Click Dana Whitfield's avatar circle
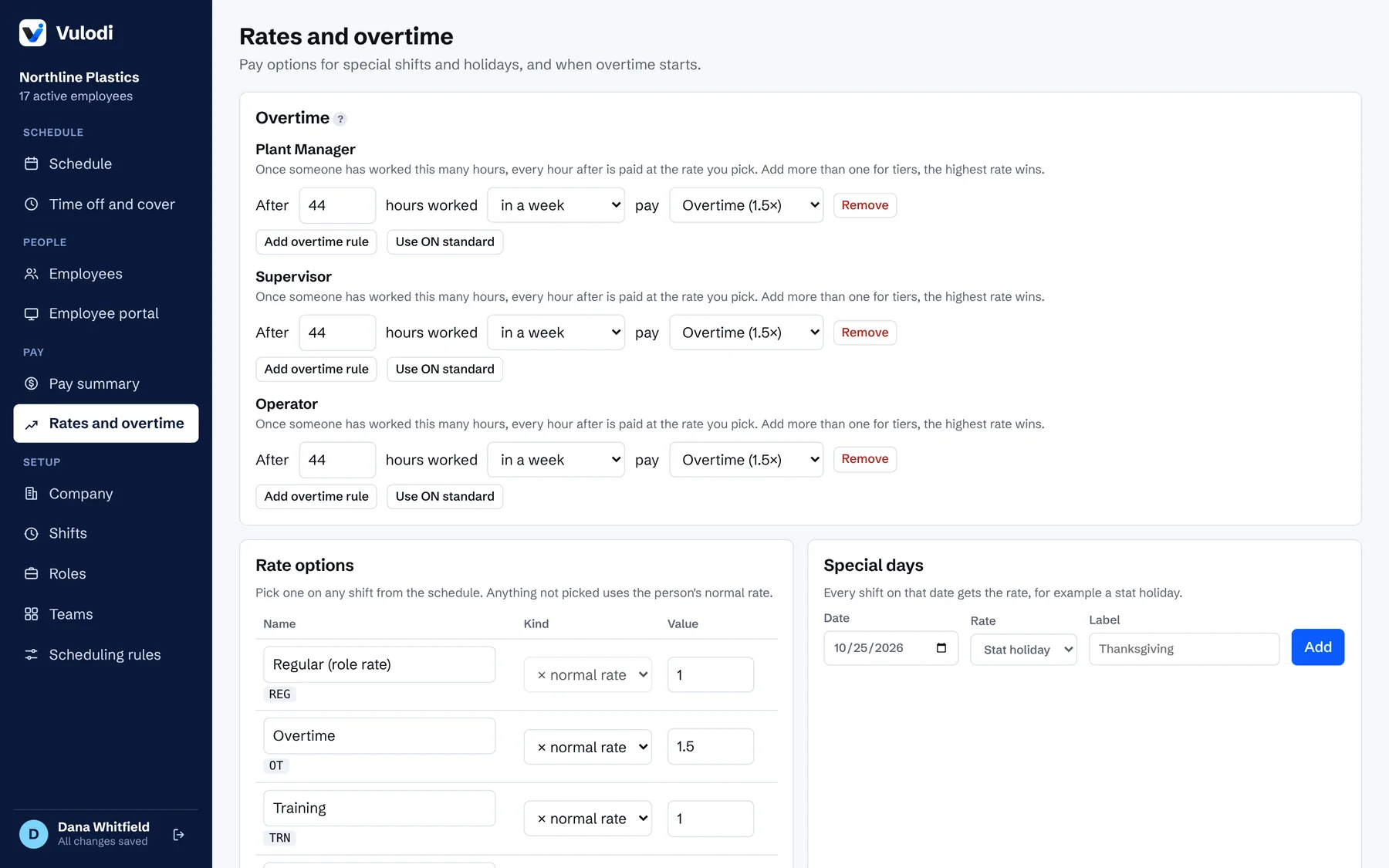Image resolution: width=1389 pixels, height=868 pixels. coord(33,834)
